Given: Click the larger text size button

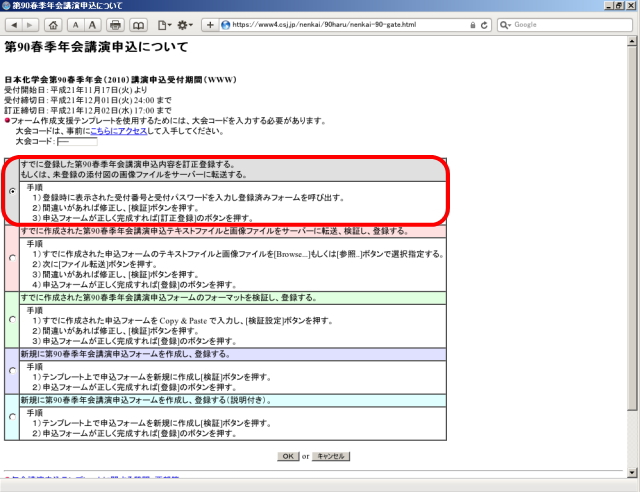Looking at the screenshot, I should click(x=93, y=24).
